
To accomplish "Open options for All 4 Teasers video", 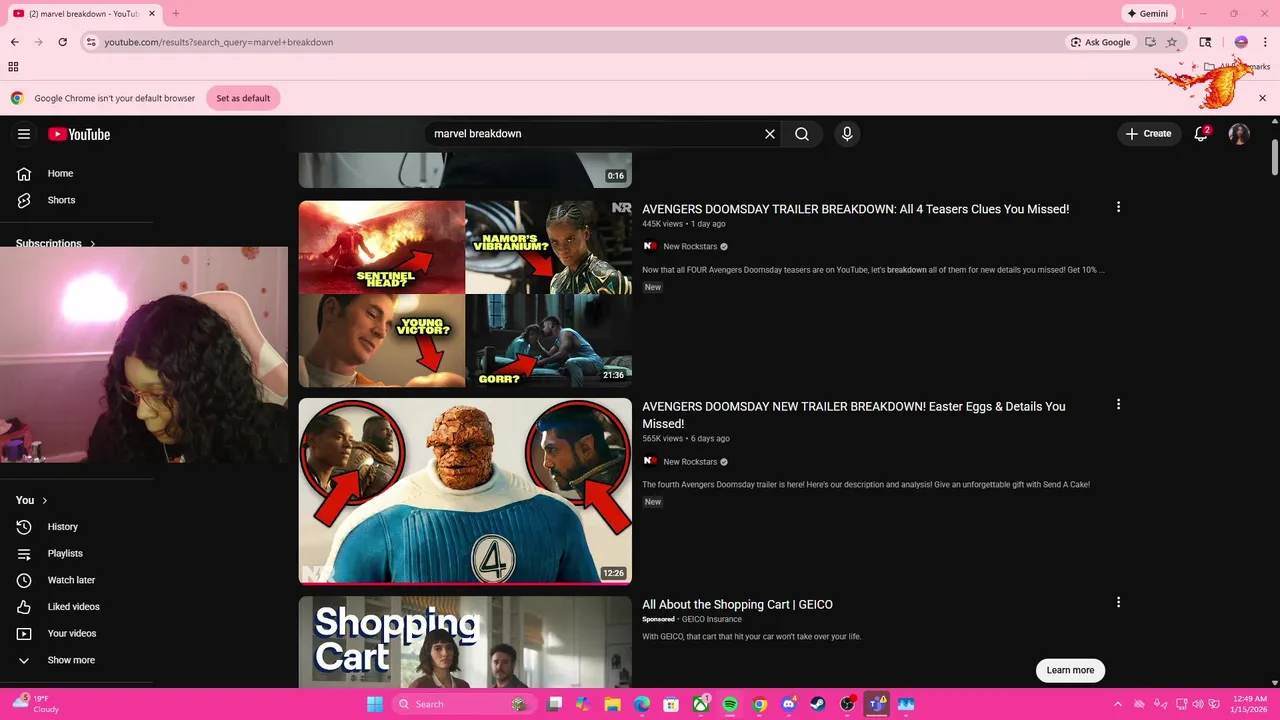I will [1118, 207].
